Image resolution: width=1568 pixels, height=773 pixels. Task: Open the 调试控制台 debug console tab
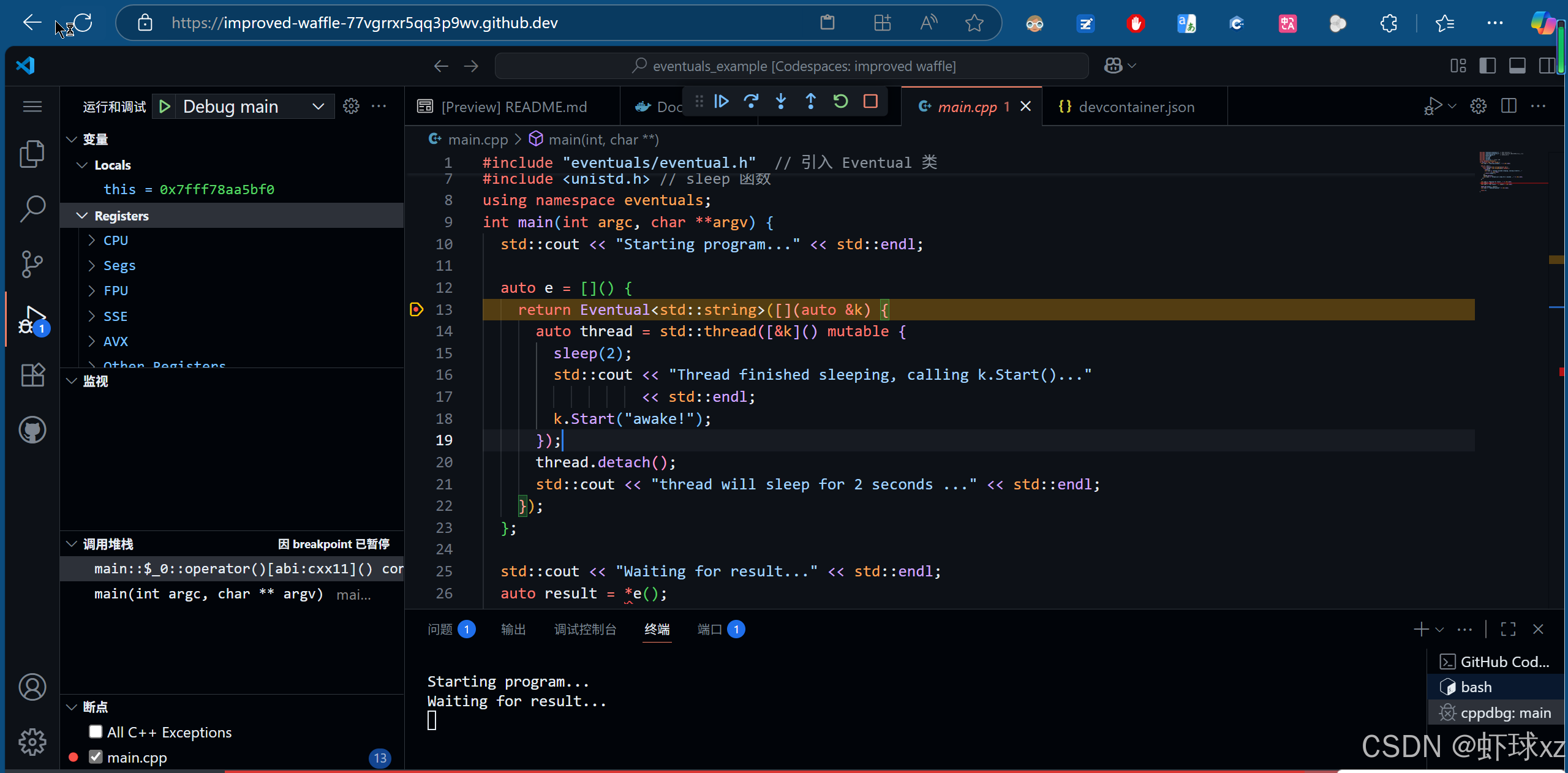pyautogui.click(x=585, y=629)
